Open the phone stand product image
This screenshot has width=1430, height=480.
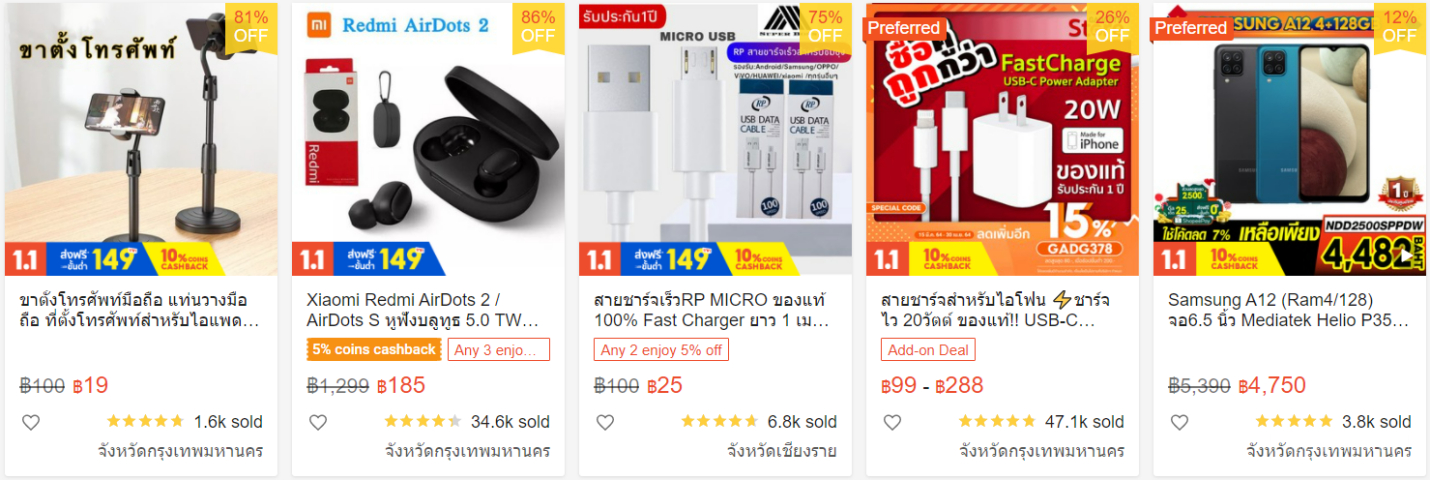(141, 140)
